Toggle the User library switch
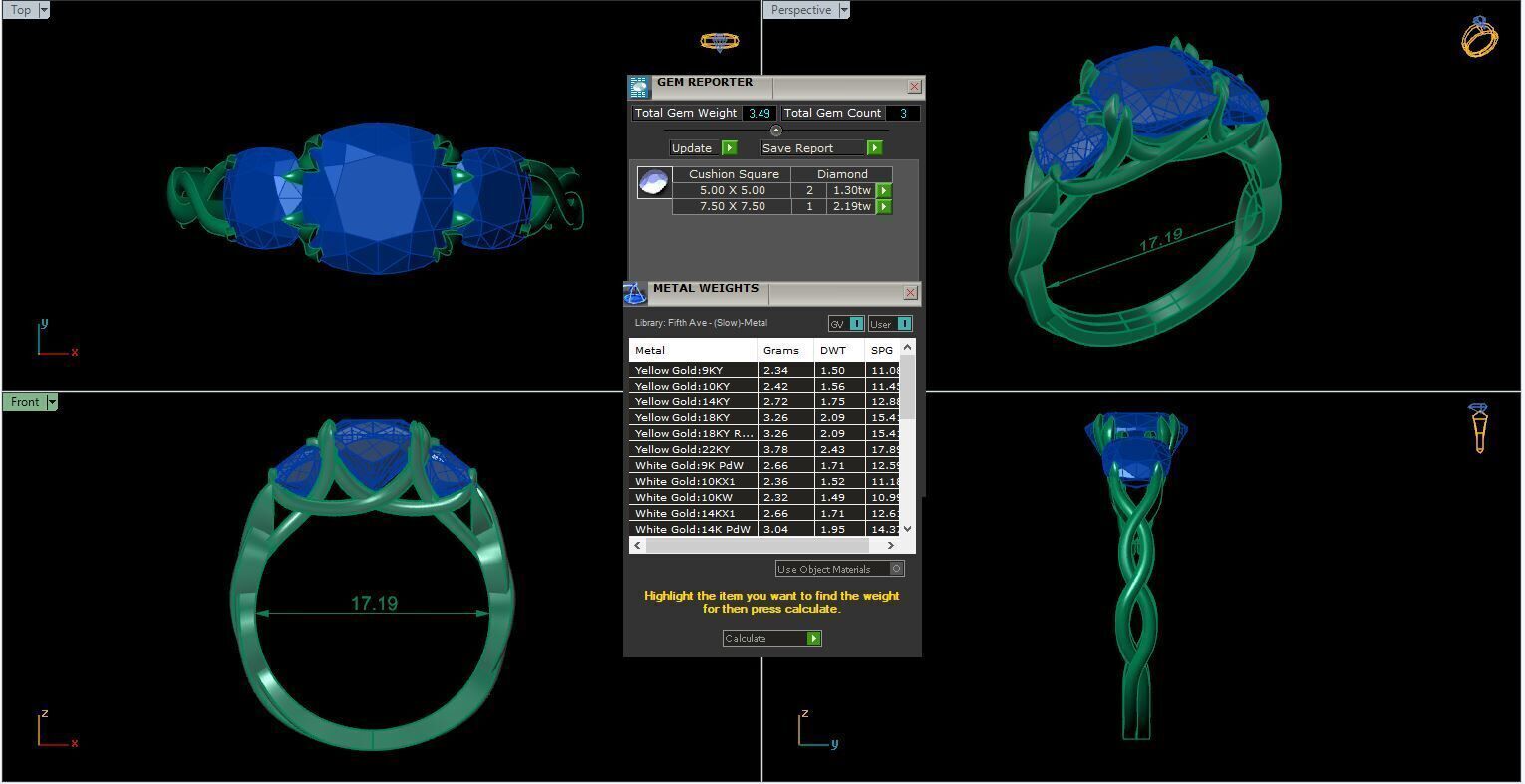This screenshot has width=1525, height=784. [890, 324]
